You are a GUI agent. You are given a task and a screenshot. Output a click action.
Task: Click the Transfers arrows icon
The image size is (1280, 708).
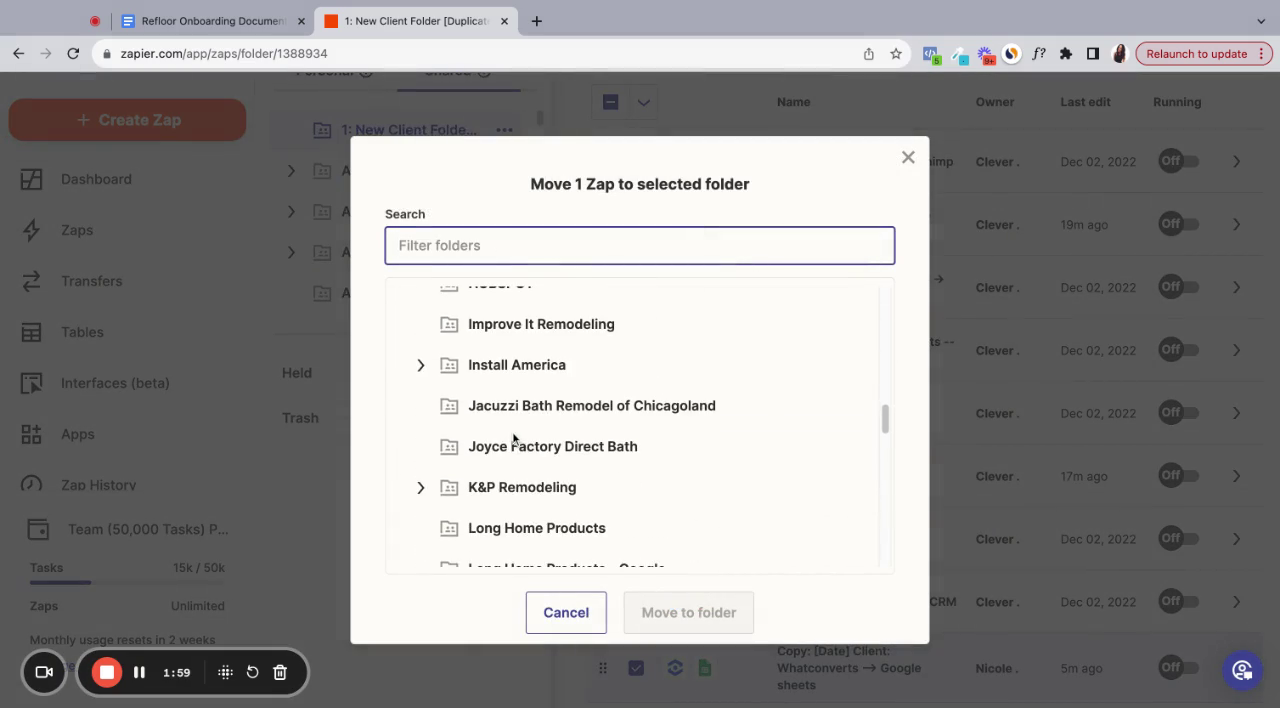pos(32,281)
